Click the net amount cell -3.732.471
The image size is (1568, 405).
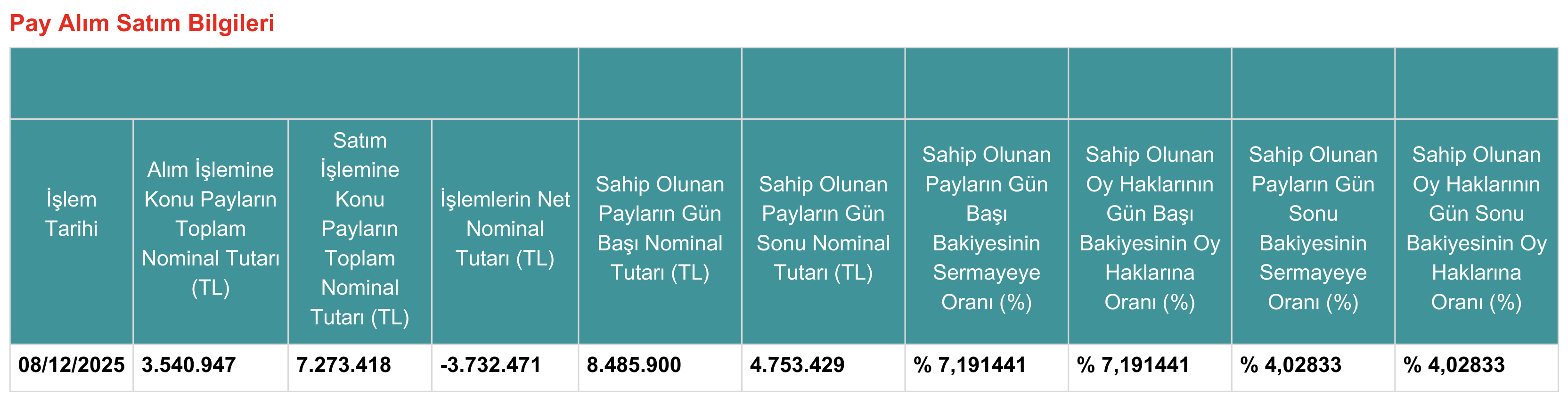pyautogui.click(x=490, y=365)
